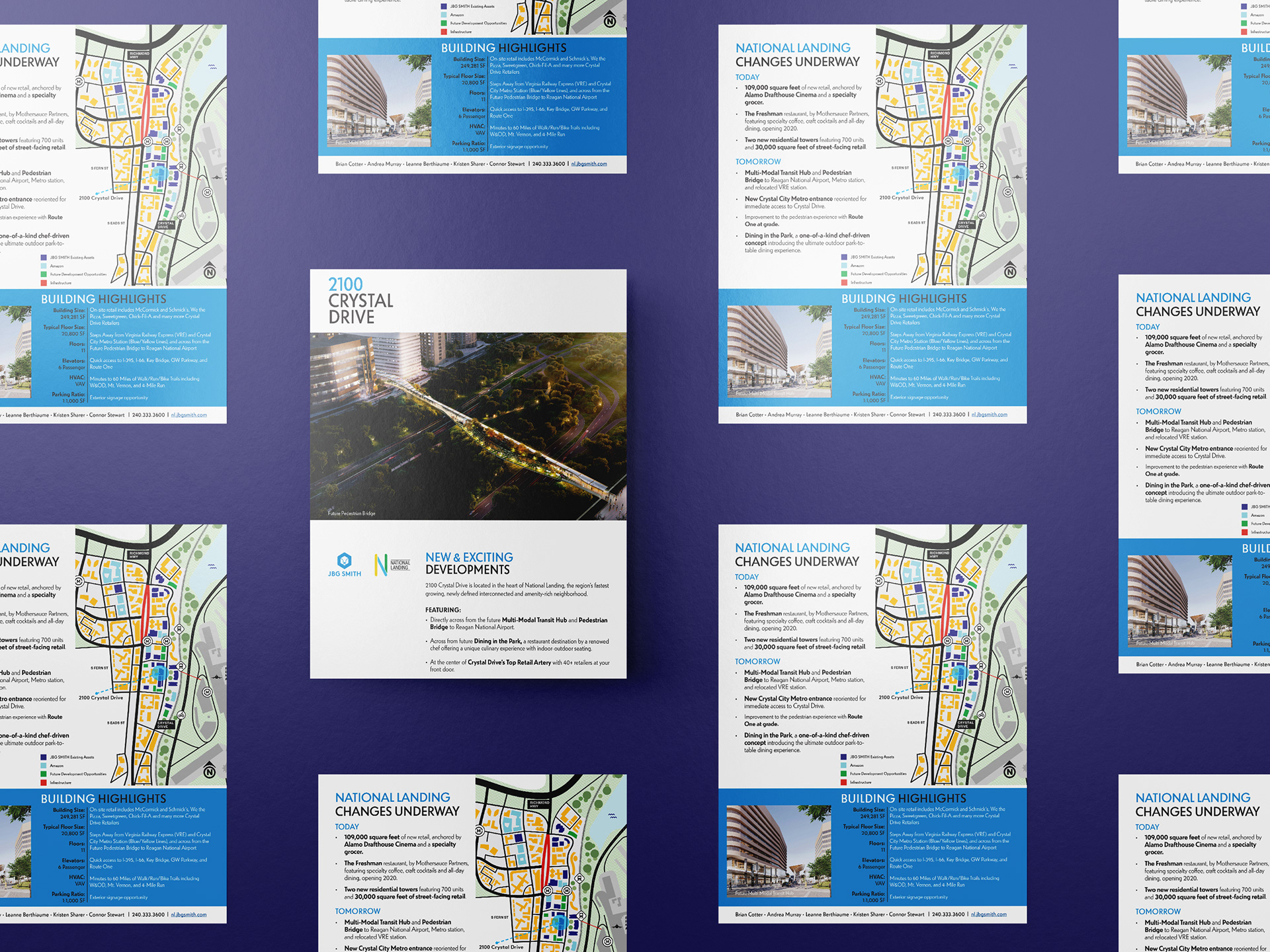
Task: Click the purple JBG Smith legend swatch on the upper-right full flyer
Action: (x=845, y=257)
